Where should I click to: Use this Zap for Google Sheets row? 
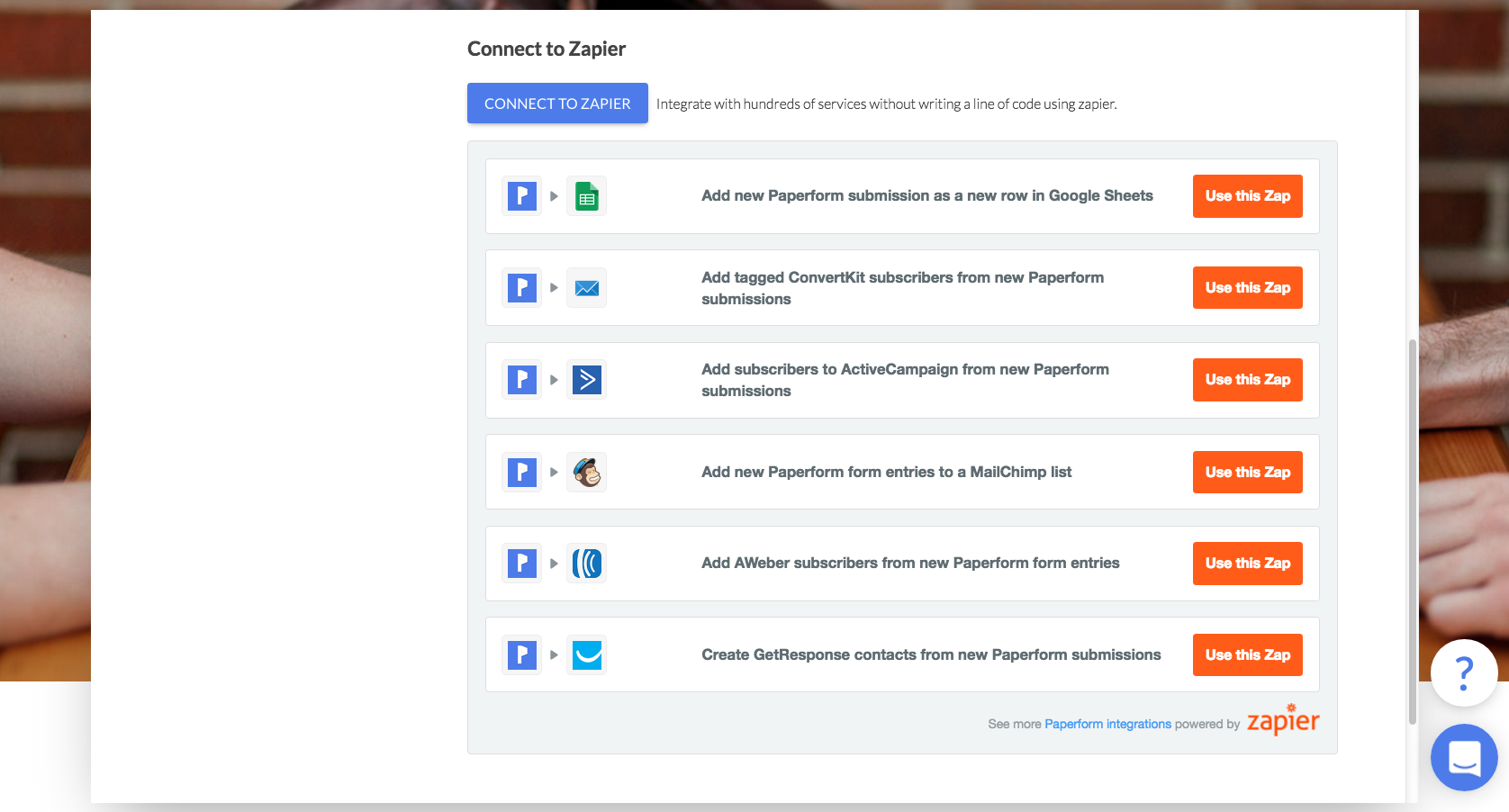[x=1247, y=196]
